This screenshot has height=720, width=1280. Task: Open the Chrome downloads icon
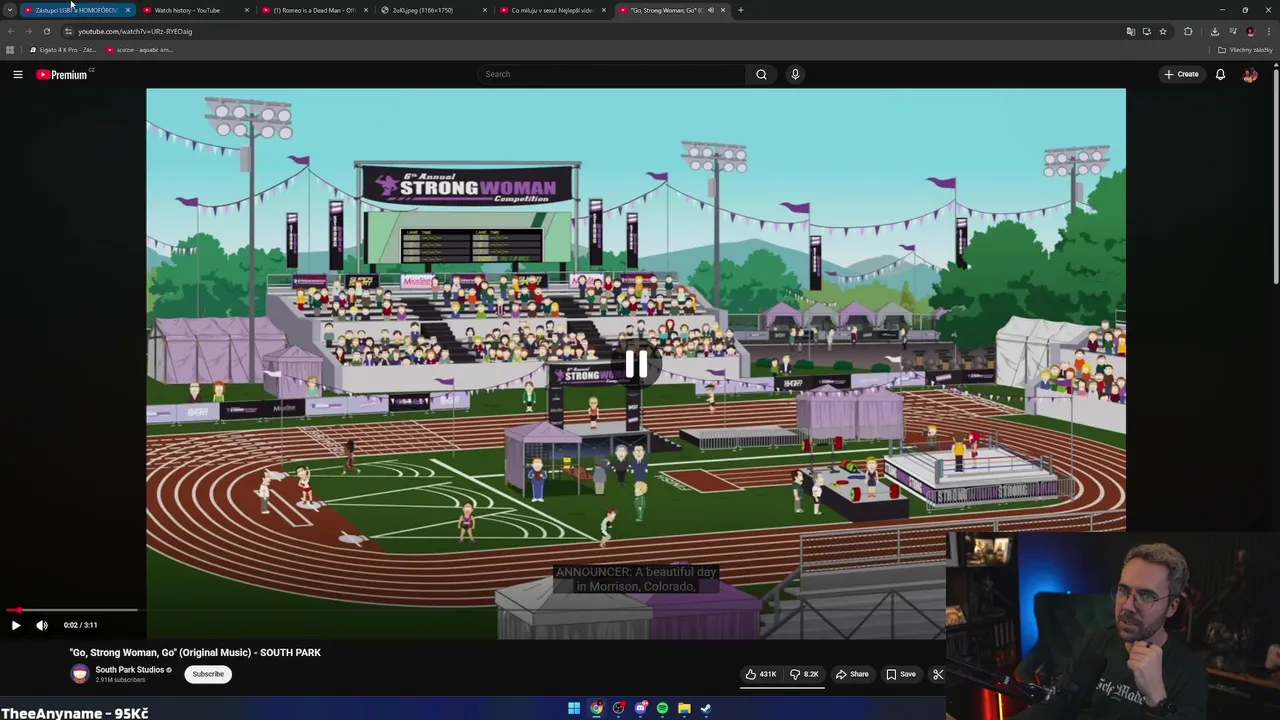point(1215,31)
